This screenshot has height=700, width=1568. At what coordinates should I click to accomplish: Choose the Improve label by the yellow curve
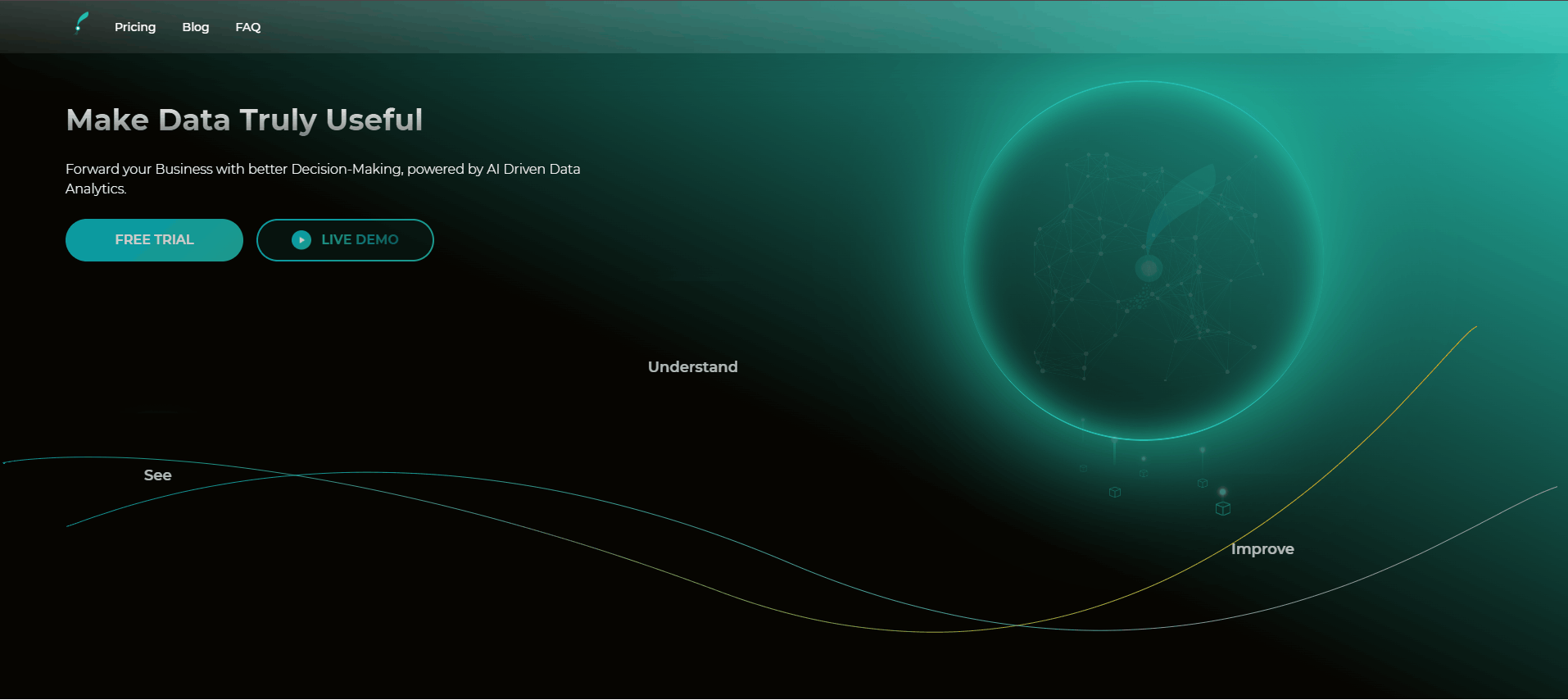pyautogui.click(x=1262, y=549)
